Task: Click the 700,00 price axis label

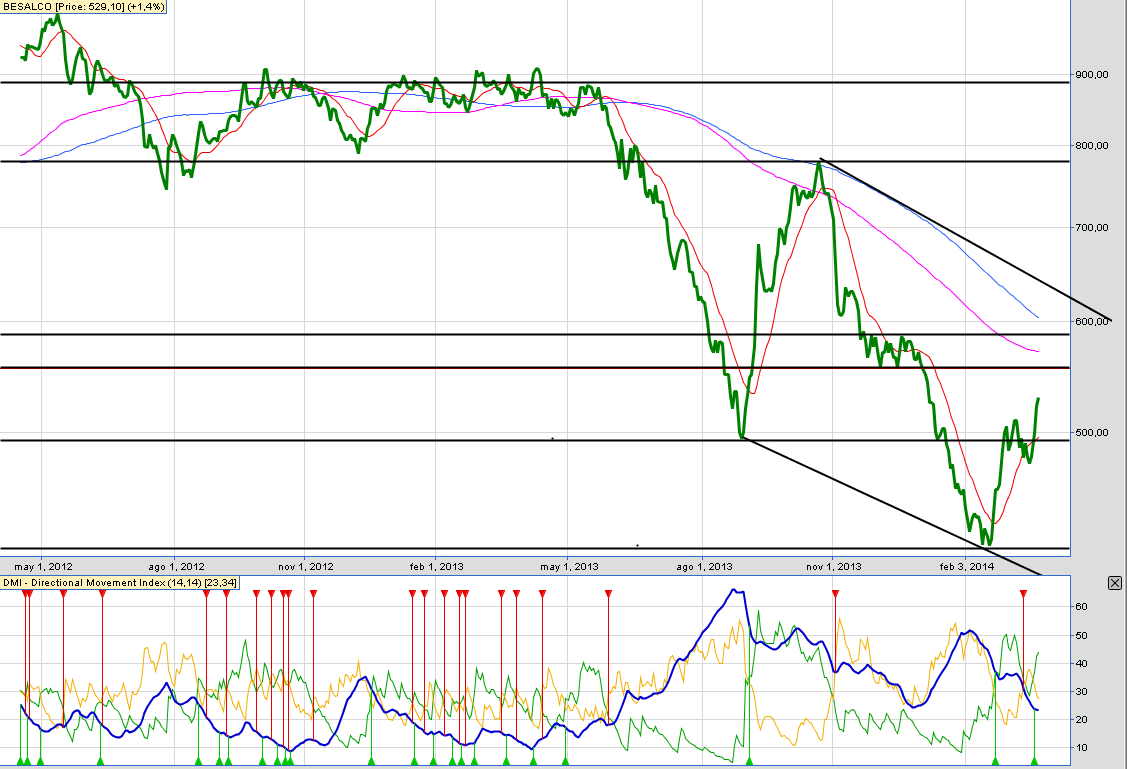Action: (1092, 227)
